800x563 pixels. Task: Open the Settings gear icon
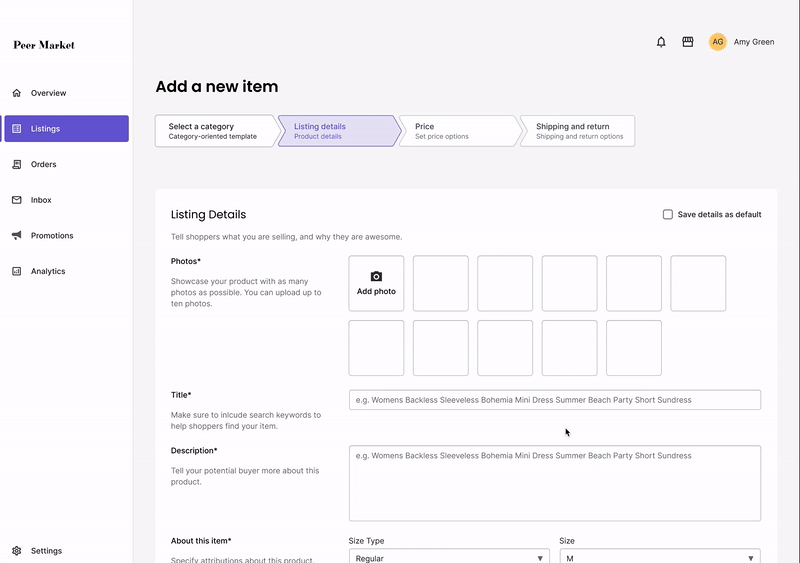click(x=17, y=551)
